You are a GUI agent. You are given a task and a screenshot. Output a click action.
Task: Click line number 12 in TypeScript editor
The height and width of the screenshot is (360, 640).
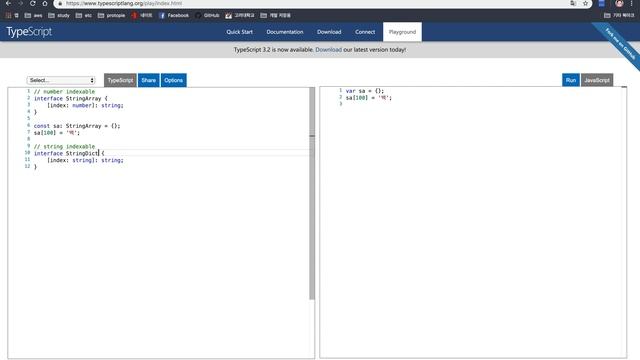[27, 166]
